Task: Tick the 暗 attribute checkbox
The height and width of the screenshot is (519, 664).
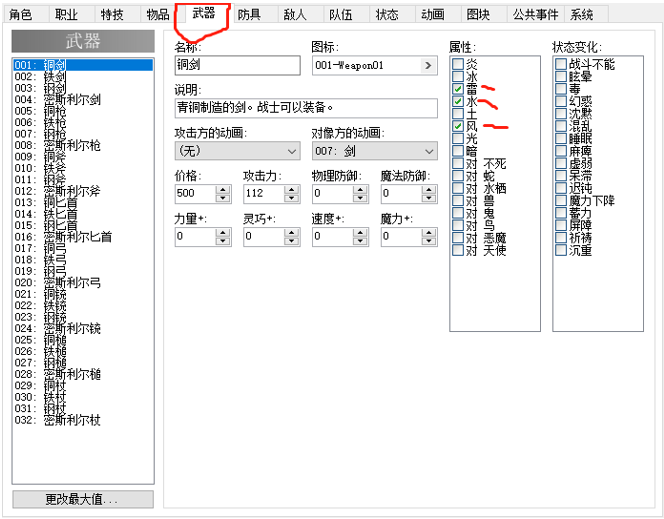Action: coord(458,151)
